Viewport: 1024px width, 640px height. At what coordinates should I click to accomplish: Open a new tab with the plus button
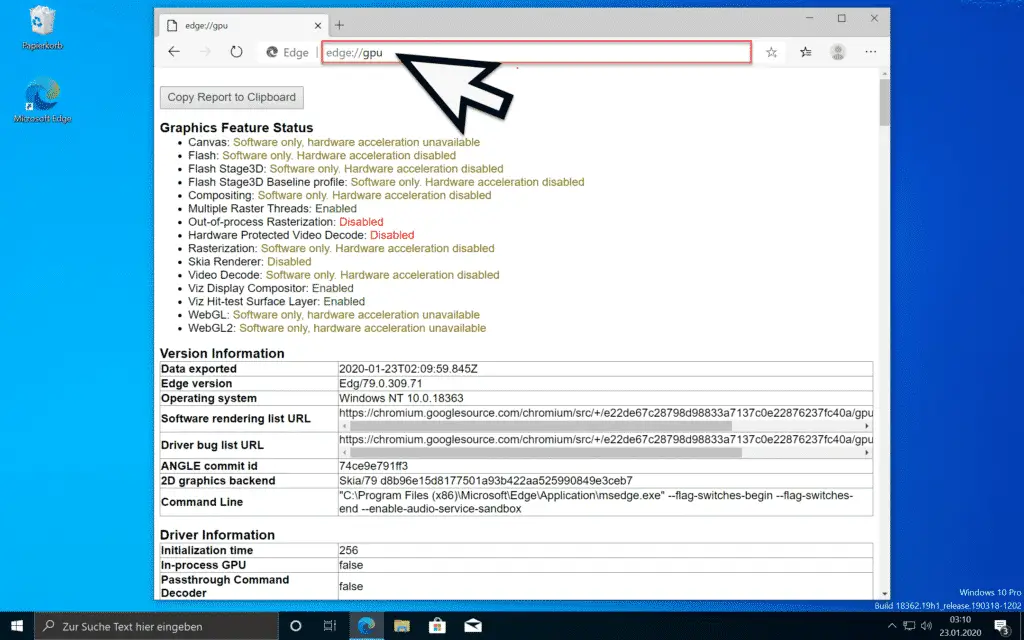coord(339,25)
